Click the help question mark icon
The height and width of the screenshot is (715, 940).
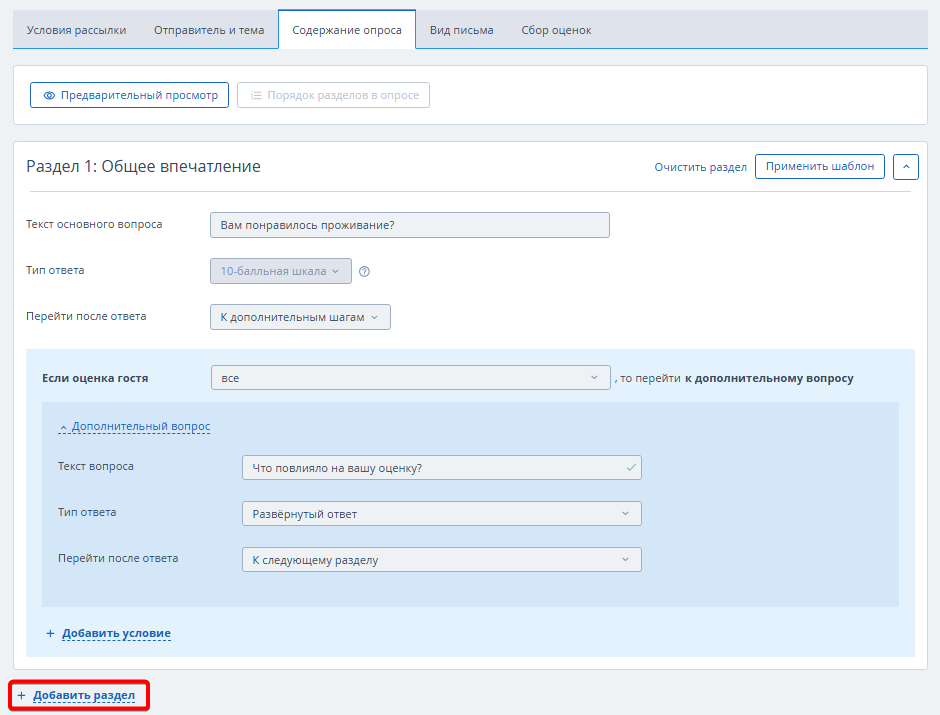[364, 271]
